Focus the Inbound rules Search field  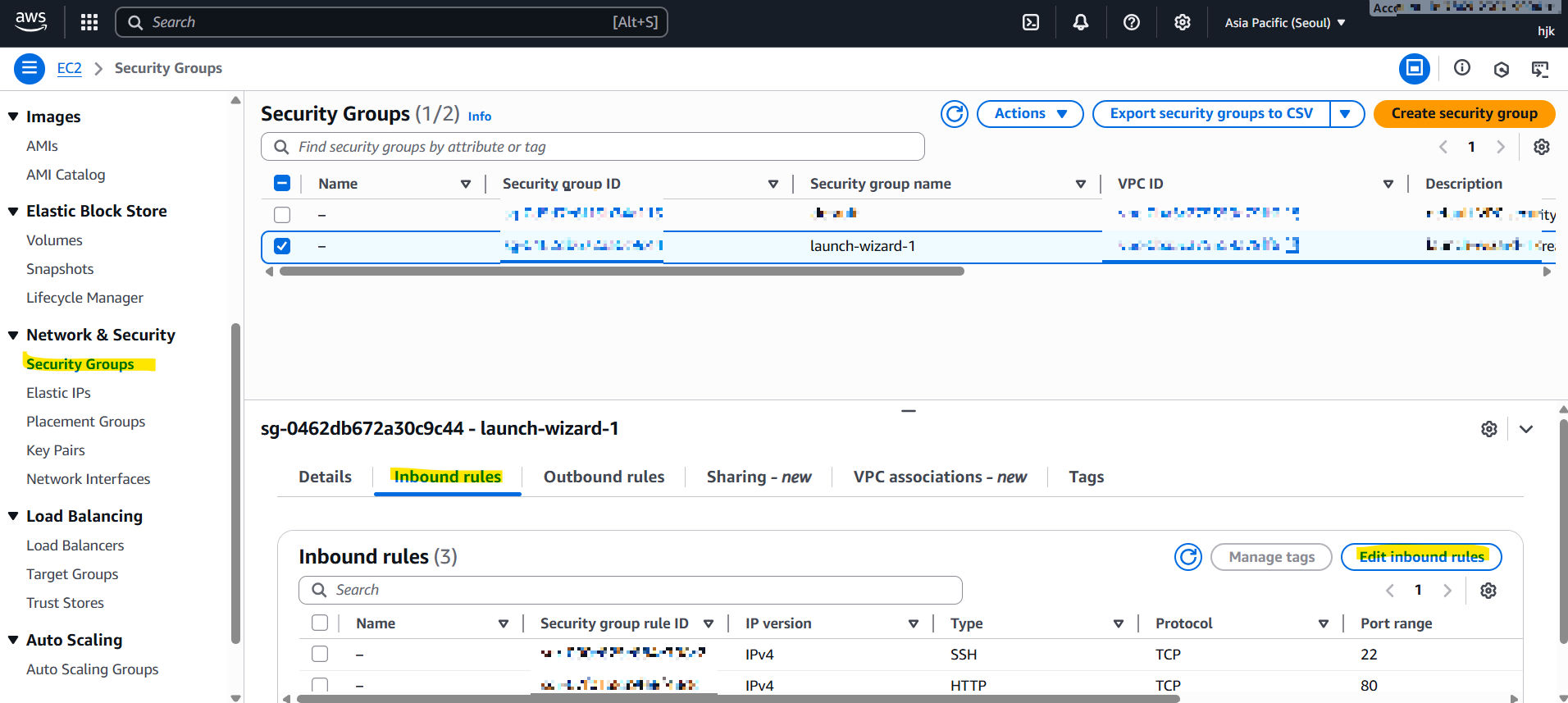coord(631,591)
